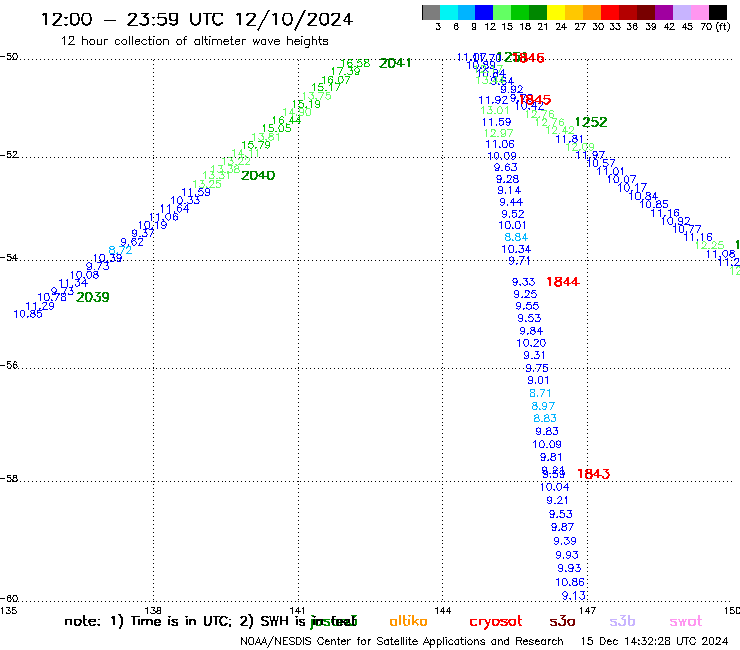
Task: Click the subtitle '12 hour collection of altimeter wave heights'
Action: pos(194,41)
